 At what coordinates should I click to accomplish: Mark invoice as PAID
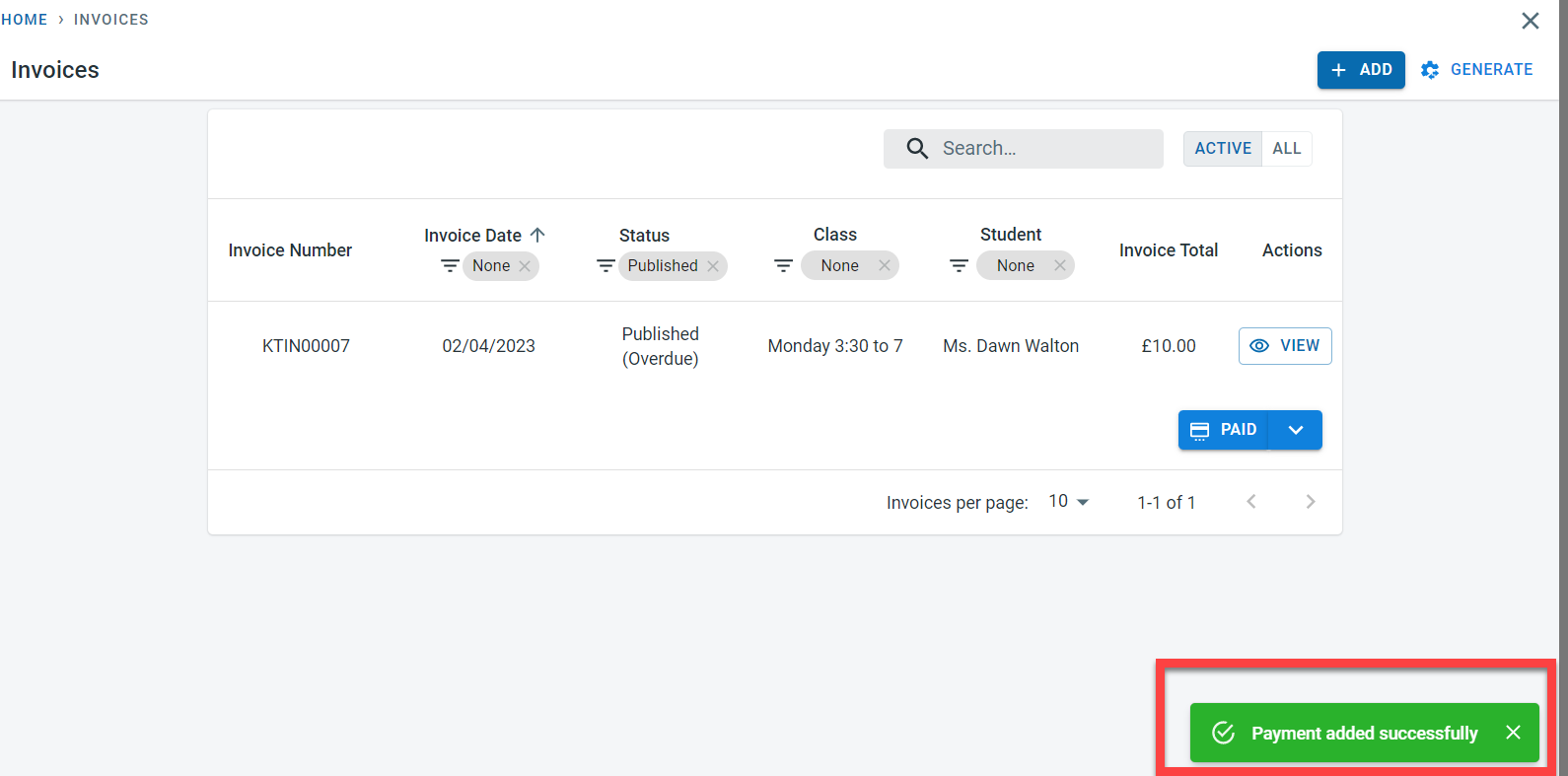(1224, 430)
